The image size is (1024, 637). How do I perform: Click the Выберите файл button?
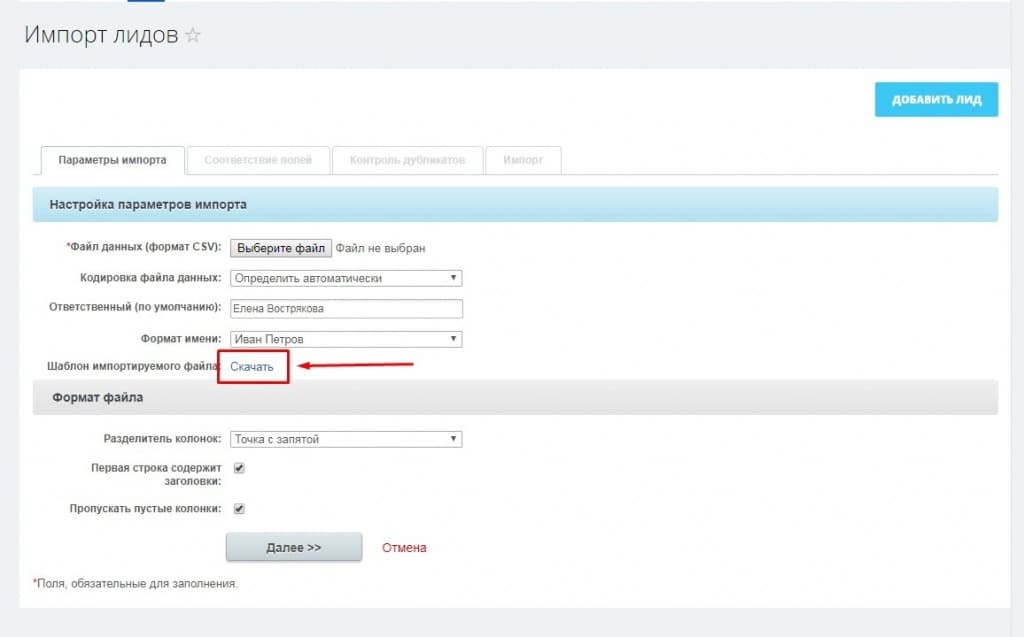(x=280, y=248)
